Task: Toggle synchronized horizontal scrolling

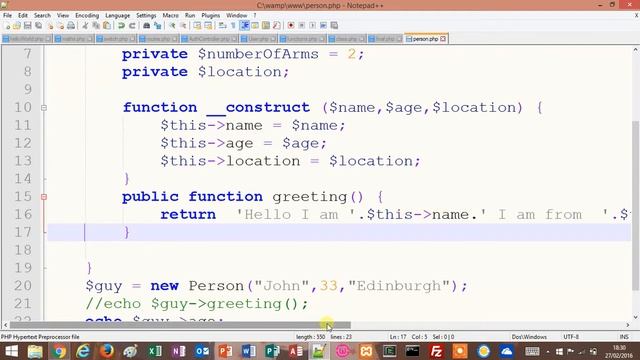Action: pos(208,25)
